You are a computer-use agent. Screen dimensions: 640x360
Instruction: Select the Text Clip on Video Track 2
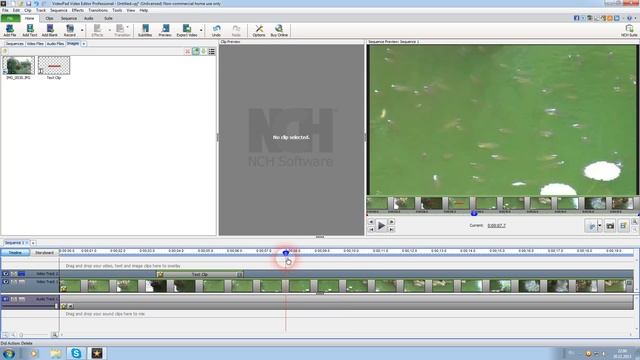[x=200, y=274]
